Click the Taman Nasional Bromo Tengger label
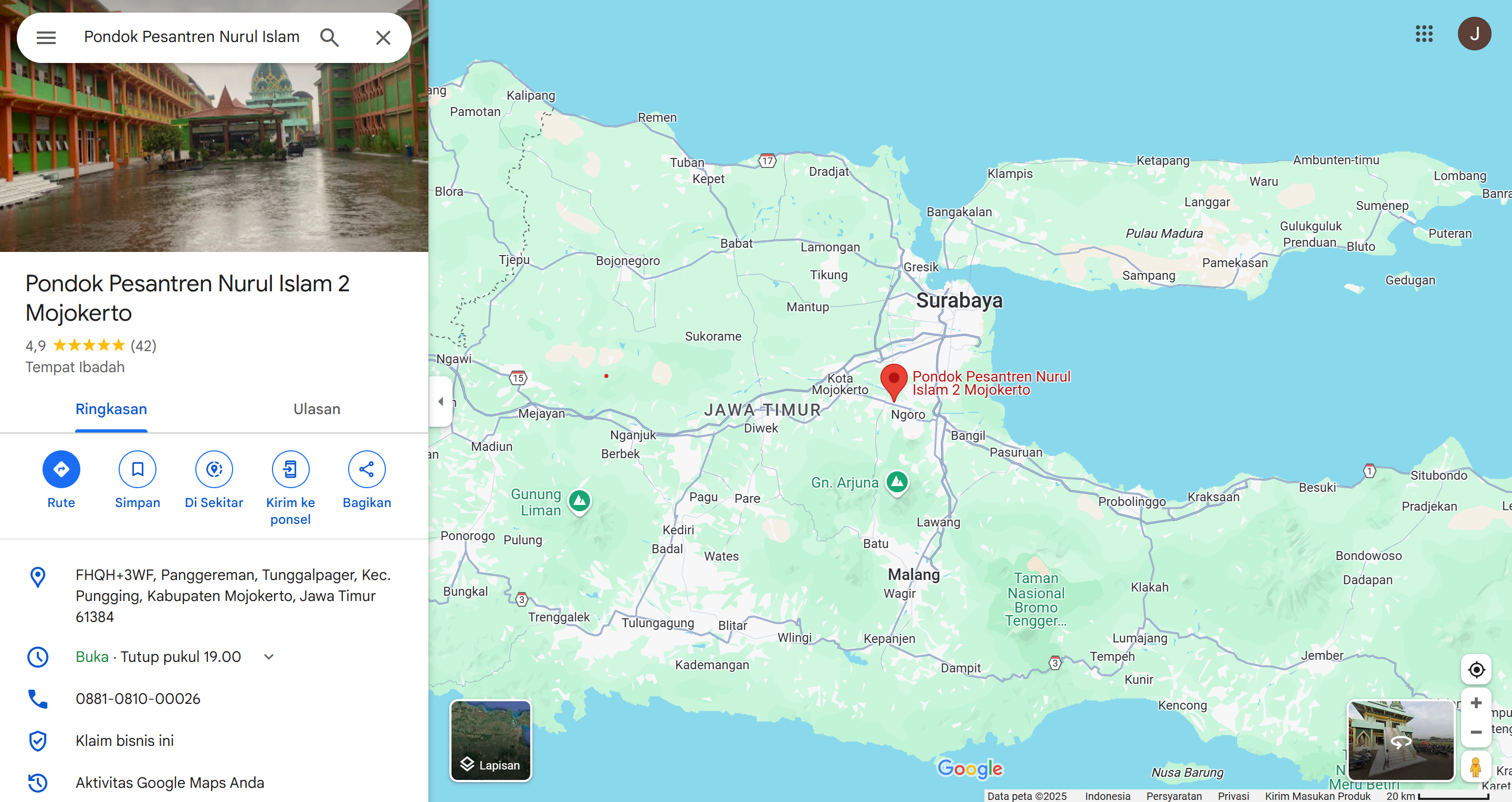The width and height of the screenshot is (1512, 802). point(1036,599)
